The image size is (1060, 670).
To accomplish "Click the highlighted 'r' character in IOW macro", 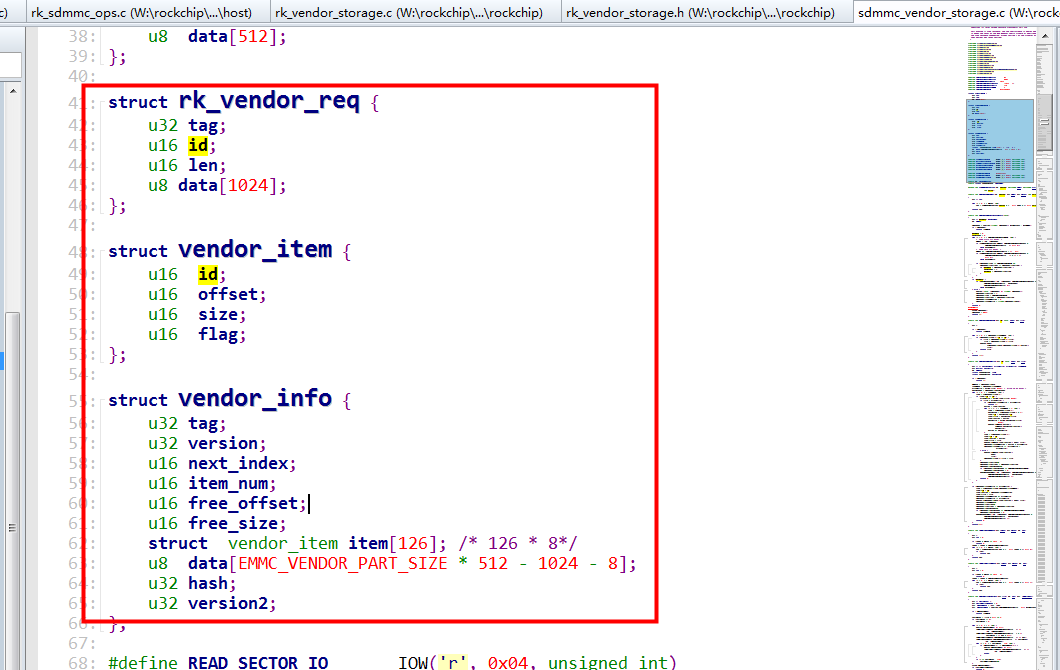I will pyautogui.click(x=452, y=662).
